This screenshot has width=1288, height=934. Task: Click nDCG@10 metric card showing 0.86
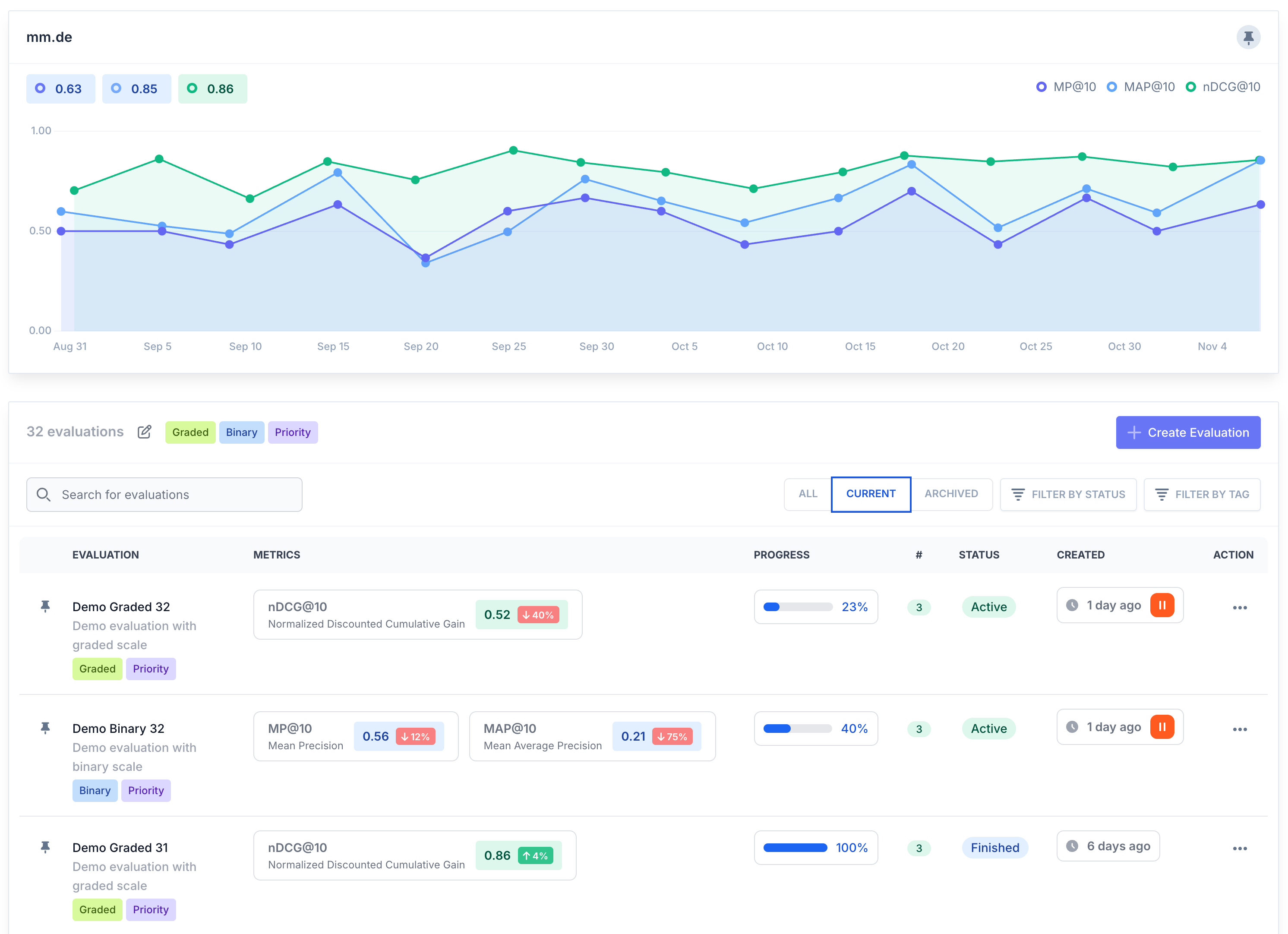414,855
